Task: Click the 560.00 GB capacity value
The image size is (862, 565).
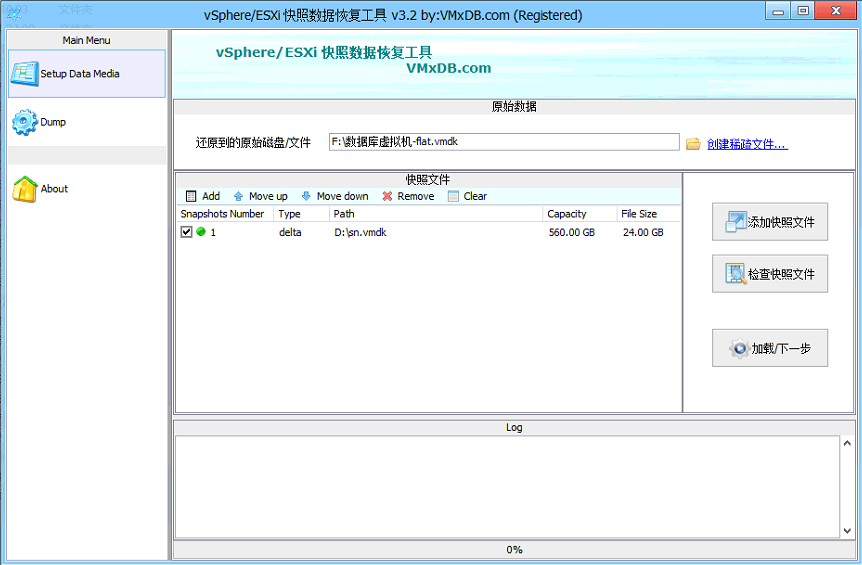Action: pyautogui.click(x=572, y=232)
